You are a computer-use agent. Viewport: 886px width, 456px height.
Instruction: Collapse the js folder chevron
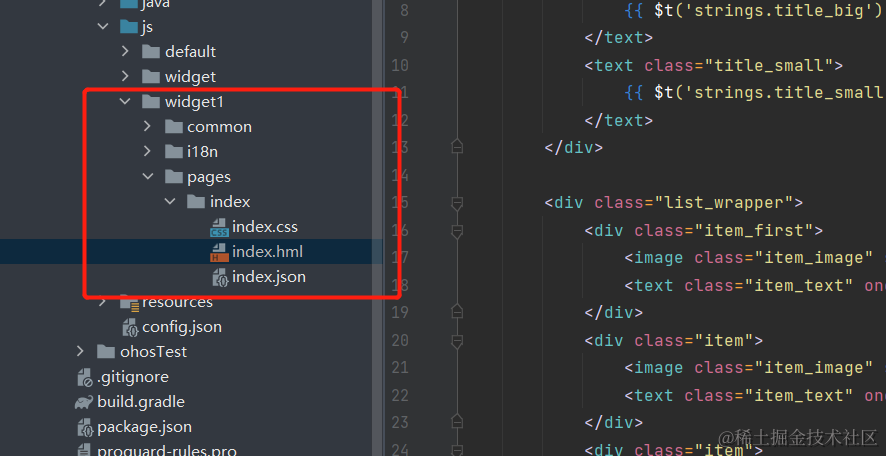pos(103,26)
